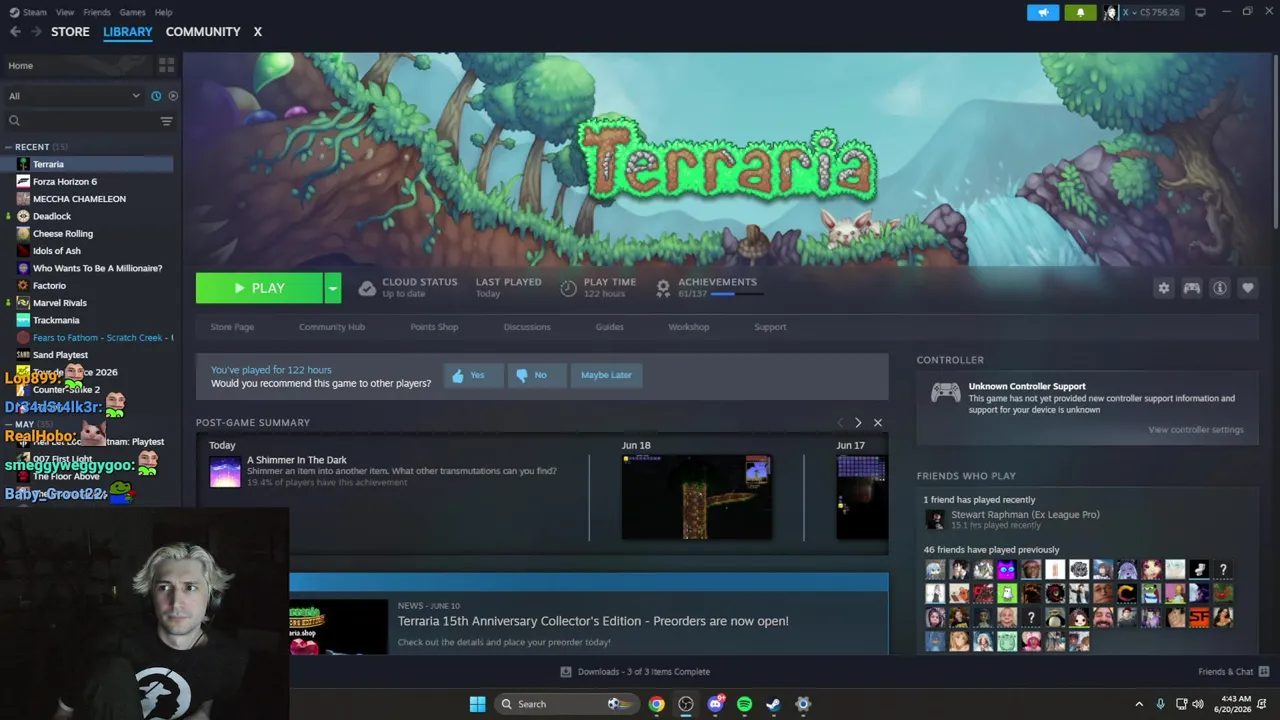Switch to the STORE tab

pos(70,32)
